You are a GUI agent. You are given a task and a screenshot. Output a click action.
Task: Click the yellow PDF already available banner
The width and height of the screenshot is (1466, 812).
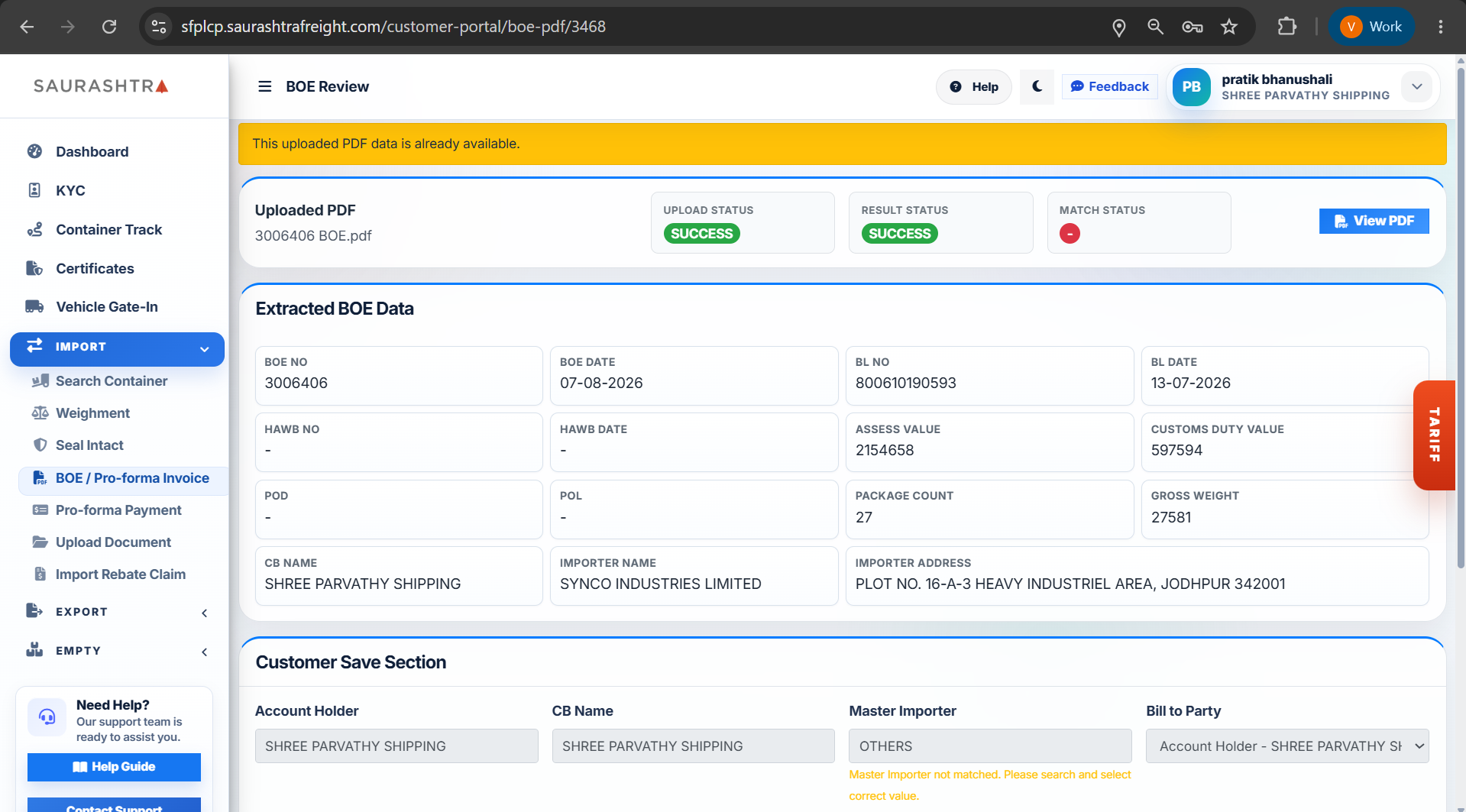coord(842,144)
